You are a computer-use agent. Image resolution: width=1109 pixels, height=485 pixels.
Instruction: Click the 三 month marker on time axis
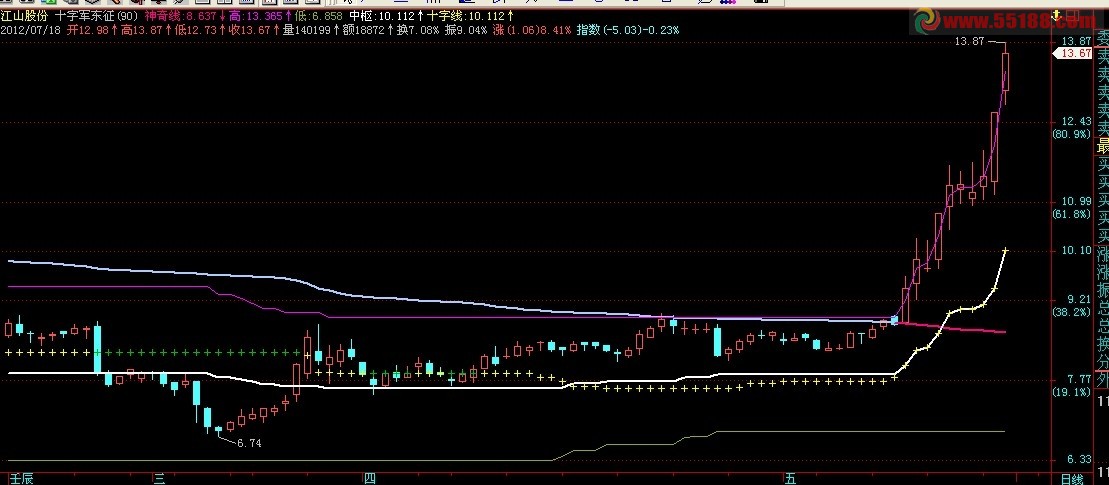[x=160, y=479]
